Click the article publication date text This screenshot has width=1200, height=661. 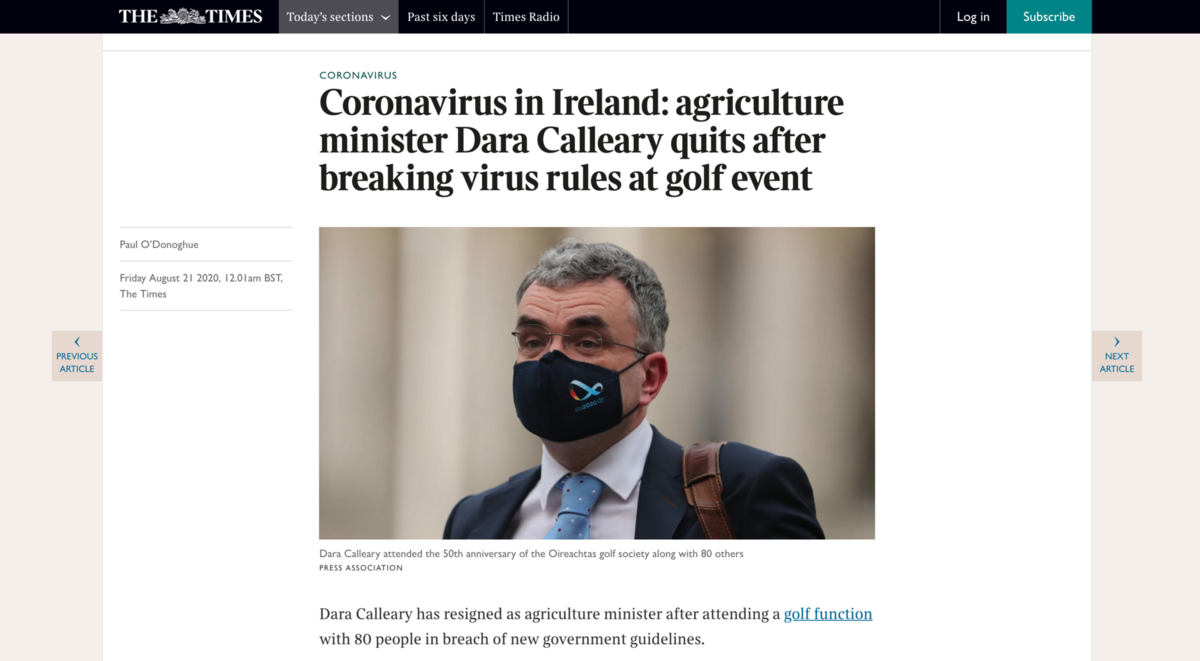[201, 286]
